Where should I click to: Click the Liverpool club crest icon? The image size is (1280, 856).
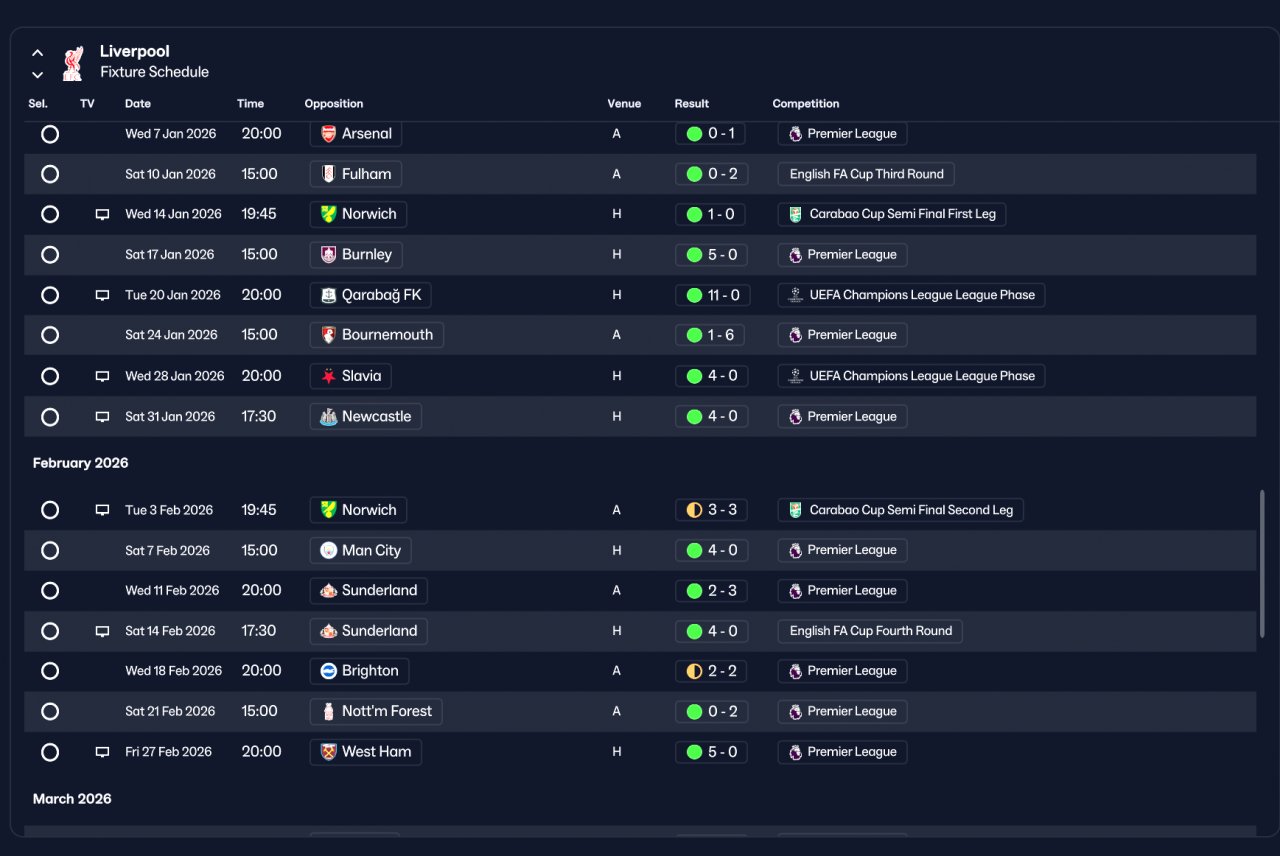72,62
